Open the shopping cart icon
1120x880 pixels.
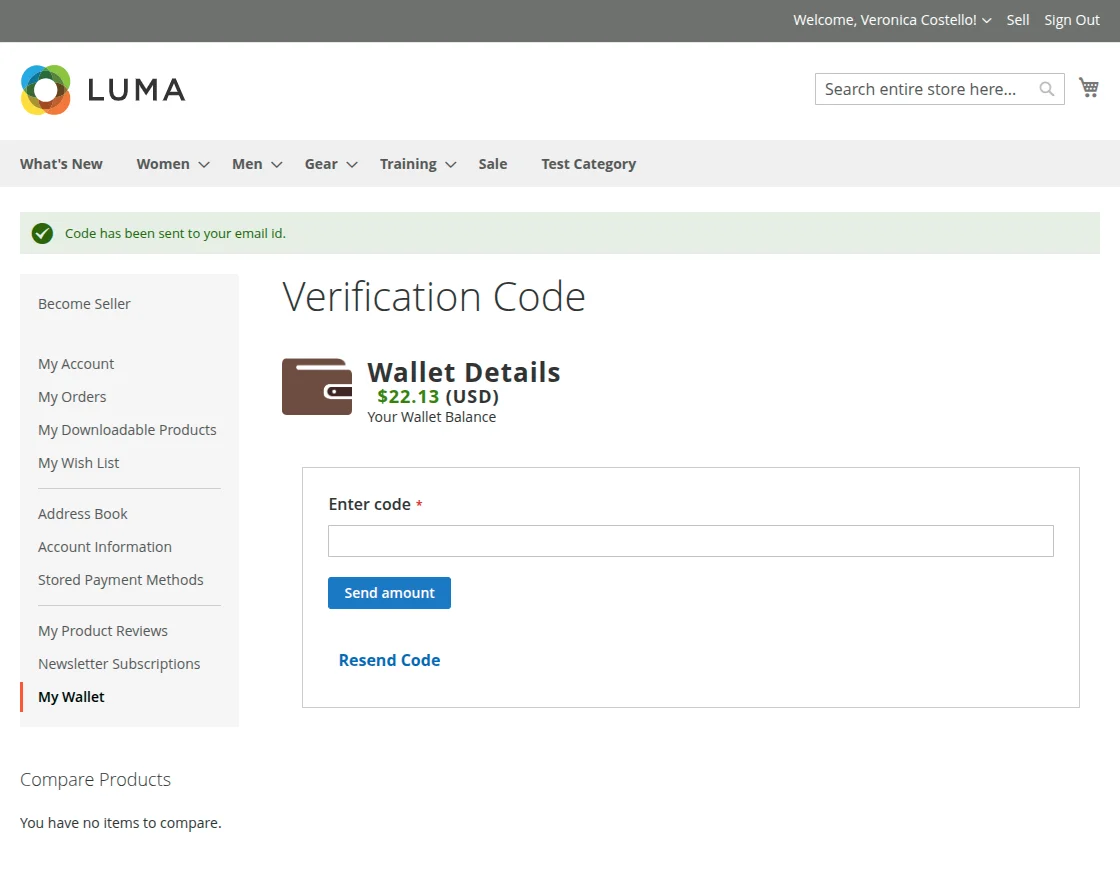click(1089, 87)
